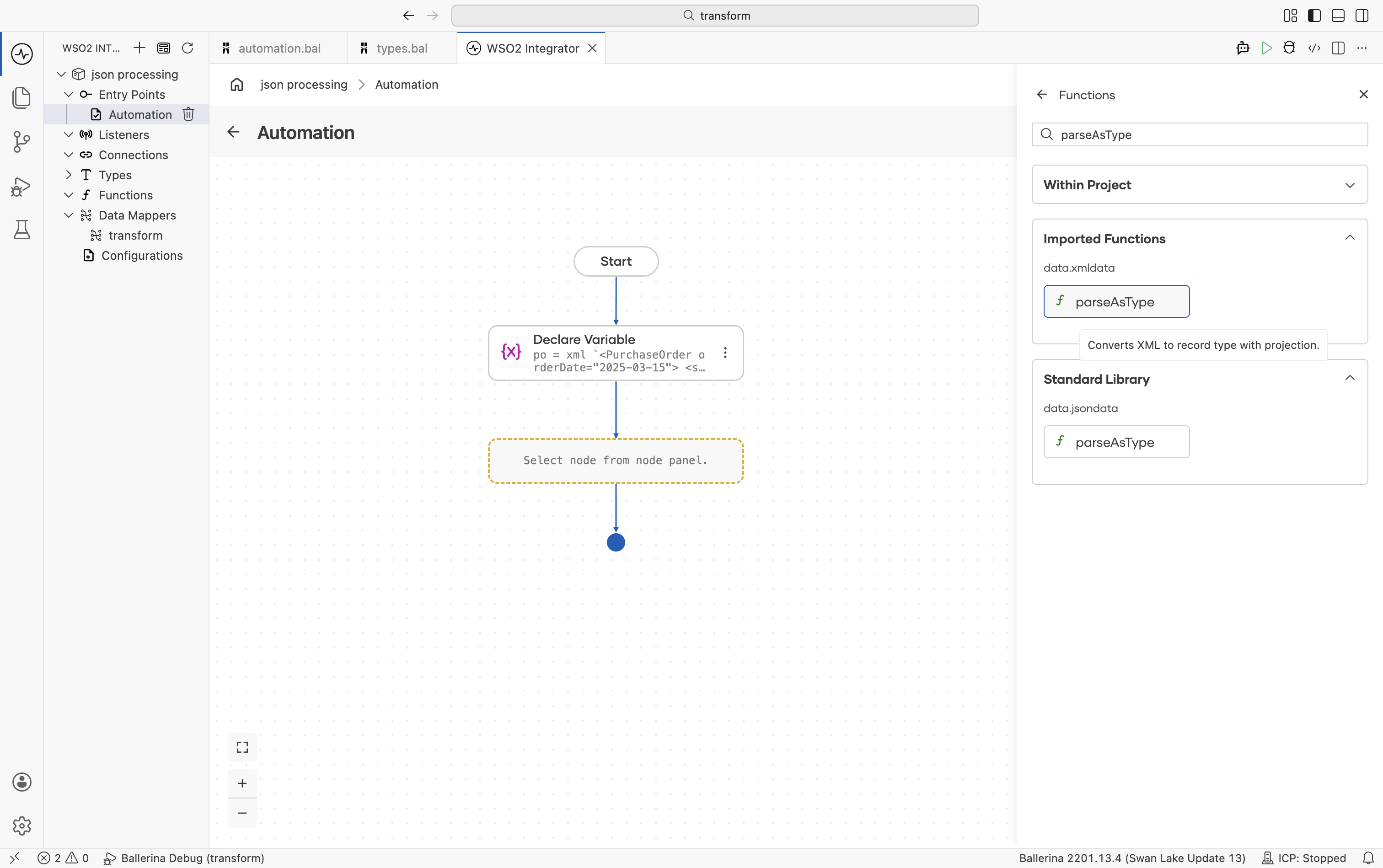Refresh the WSO2 Integrator project tree
Viewport: 1383px width, 868px height.
[x=188, y=48]
